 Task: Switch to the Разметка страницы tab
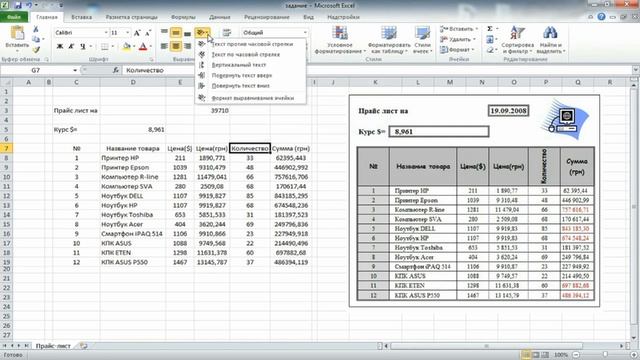[131, 17]
